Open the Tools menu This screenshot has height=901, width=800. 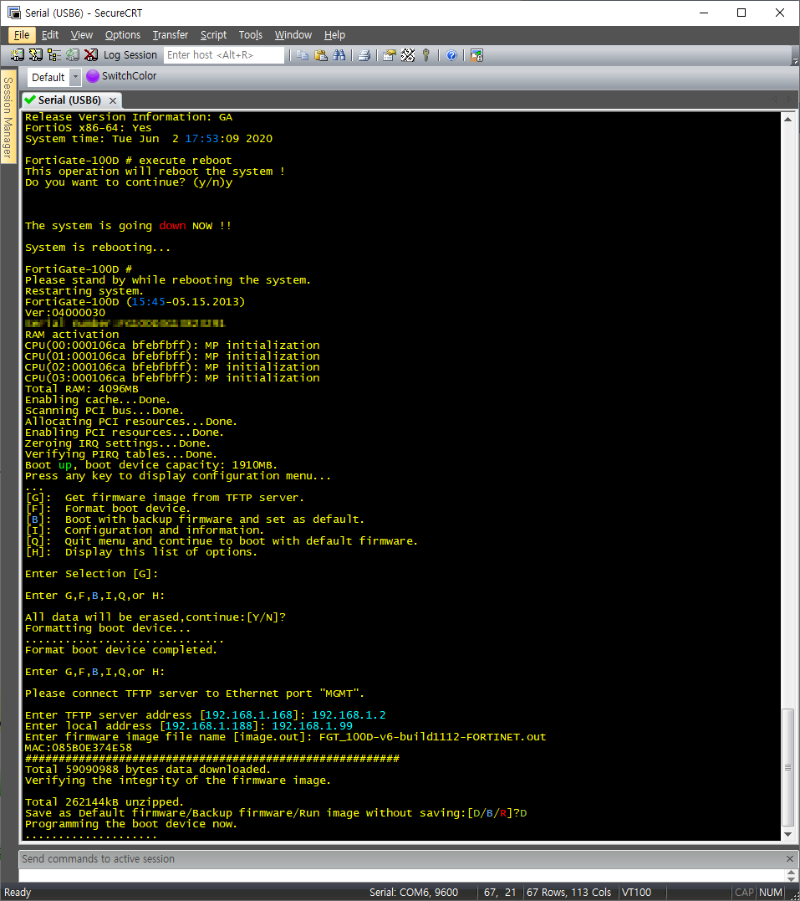click(x=251, y=35)
